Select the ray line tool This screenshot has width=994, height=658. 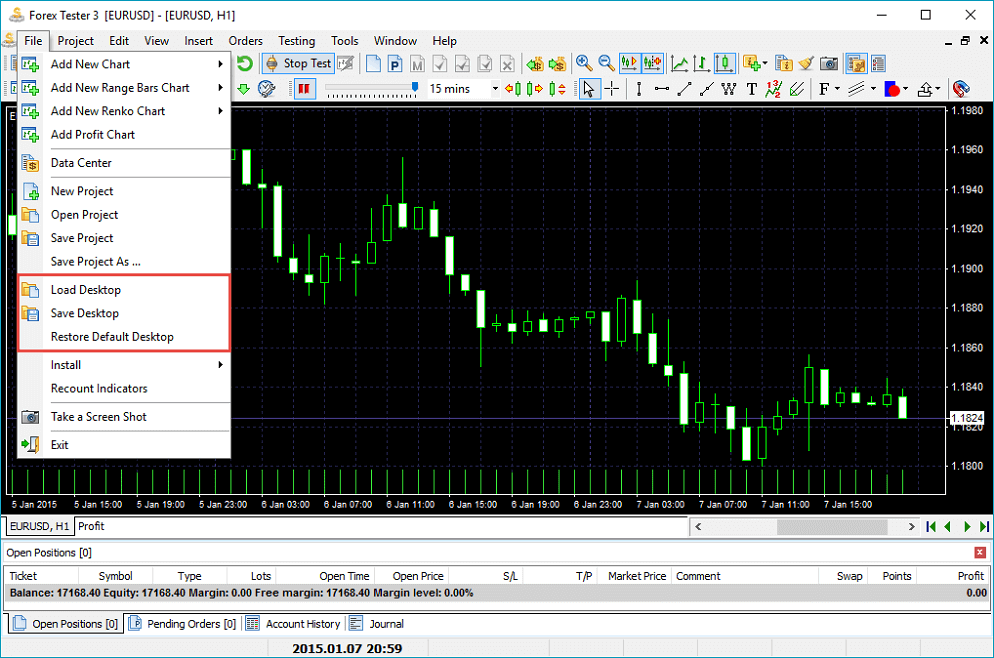tap(706, 89)
